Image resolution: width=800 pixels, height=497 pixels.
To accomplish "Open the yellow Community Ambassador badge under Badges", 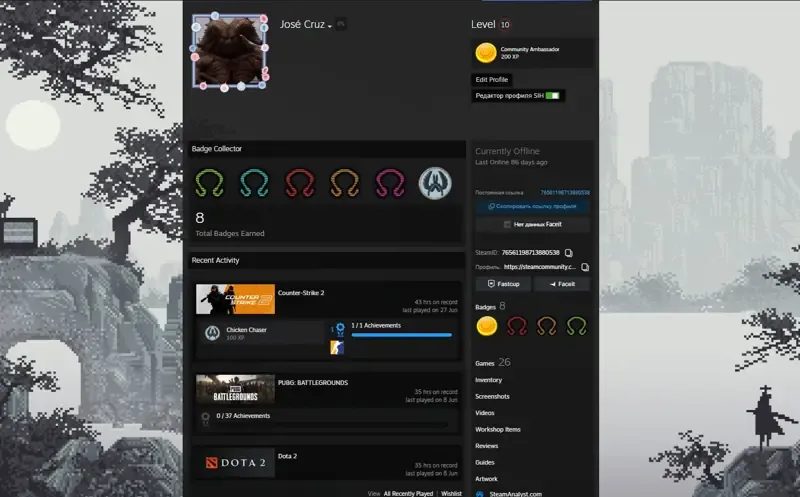I will (487, 326).
